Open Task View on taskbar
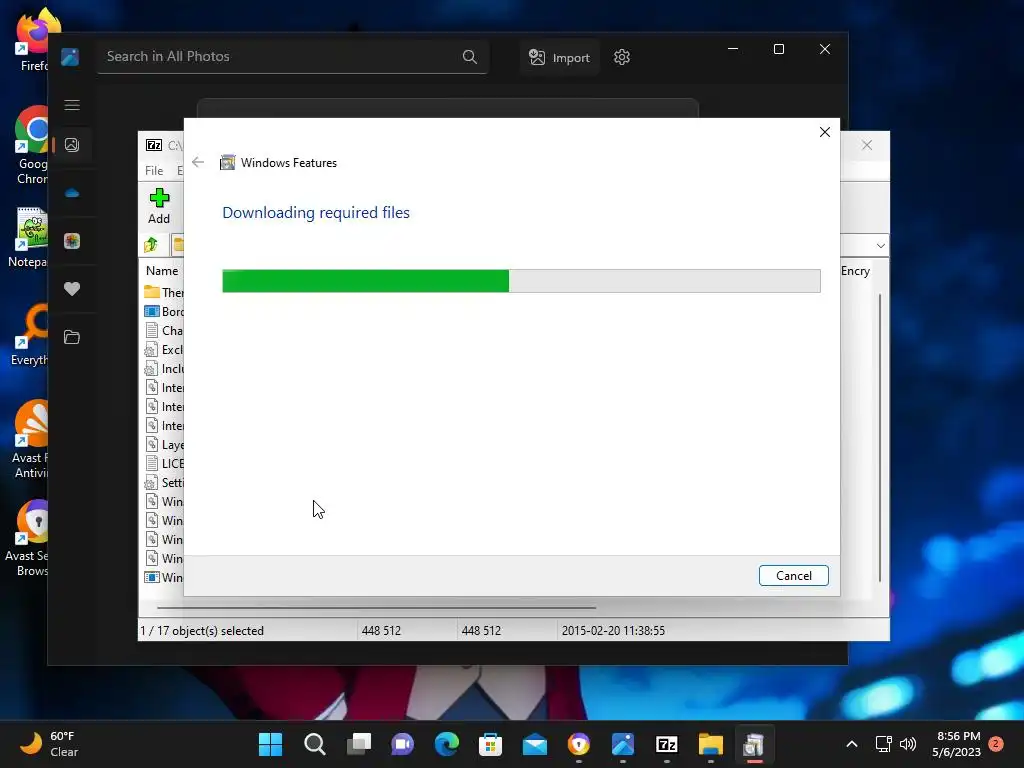This screenshot has height=768, width=1024. 359,744
